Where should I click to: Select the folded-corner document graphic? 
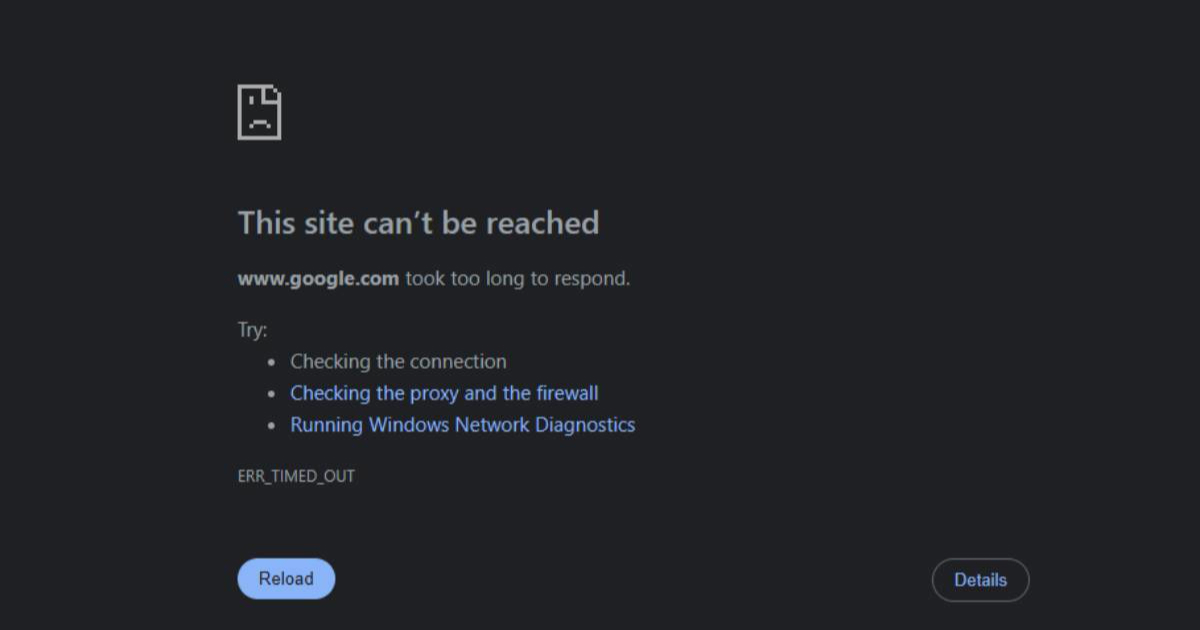260,112
